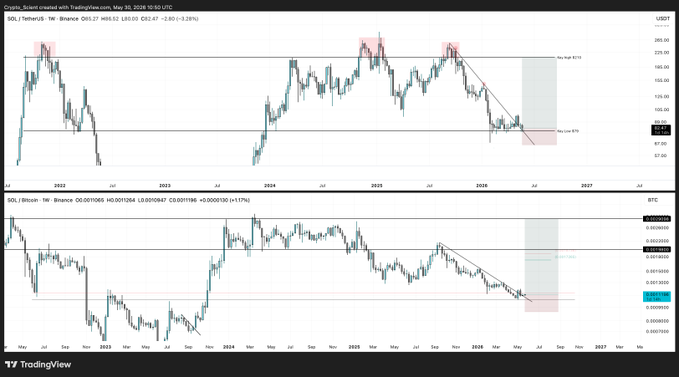Screen dimensions: 679x377
Task: Open the BTC currency selector
Action: click(653, 200)
